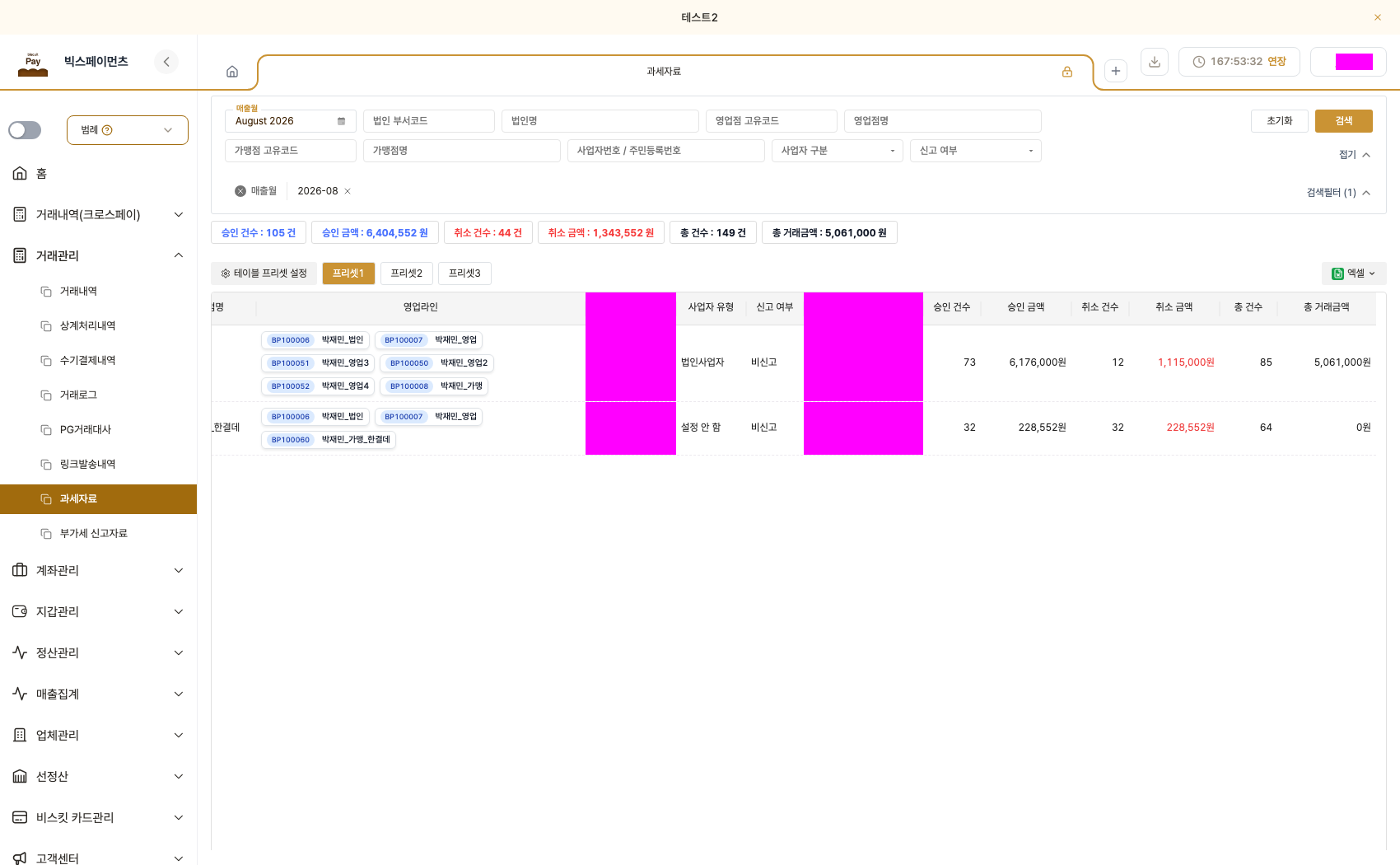Screen dimensions: 1400x865
Task: Toggle the switch next to 범례
Action: (x=25, y=130)
